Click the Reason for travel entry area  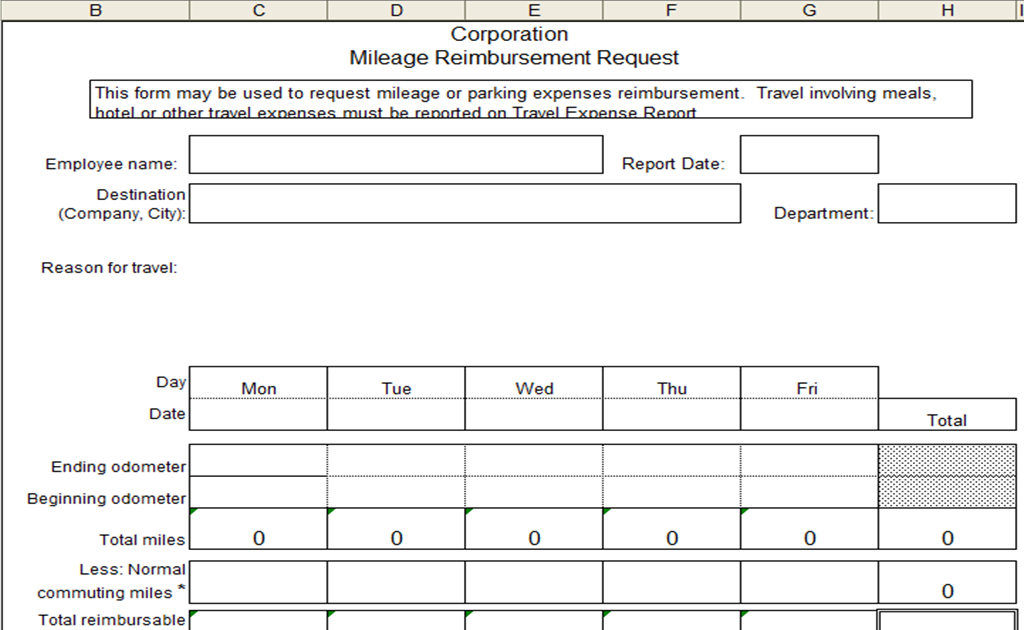400,270
